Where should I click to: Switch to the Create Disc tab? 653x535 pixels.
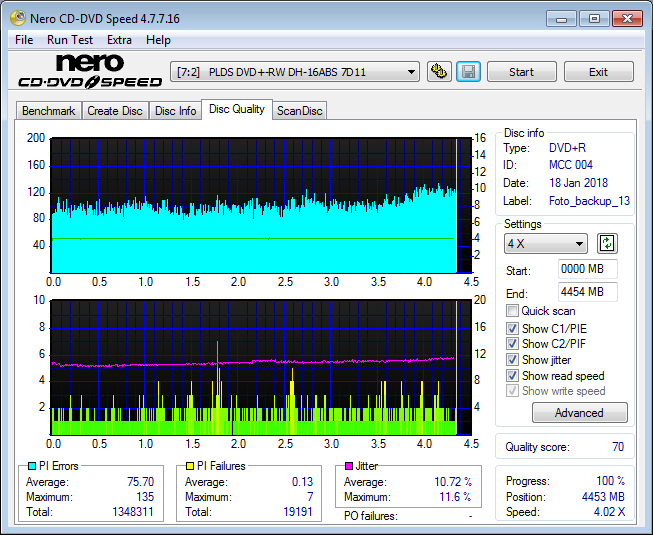click(115, 111)
